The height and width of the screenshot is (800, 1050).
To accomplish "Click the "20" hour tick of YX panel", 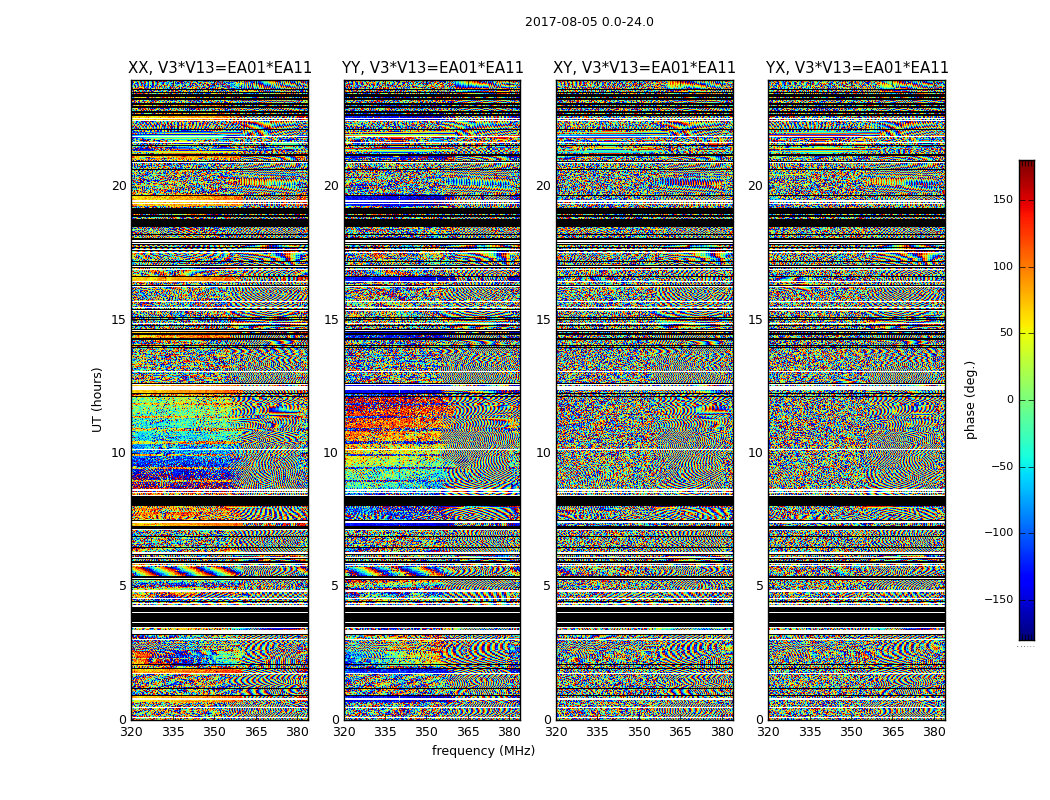I will pos(755,186).
